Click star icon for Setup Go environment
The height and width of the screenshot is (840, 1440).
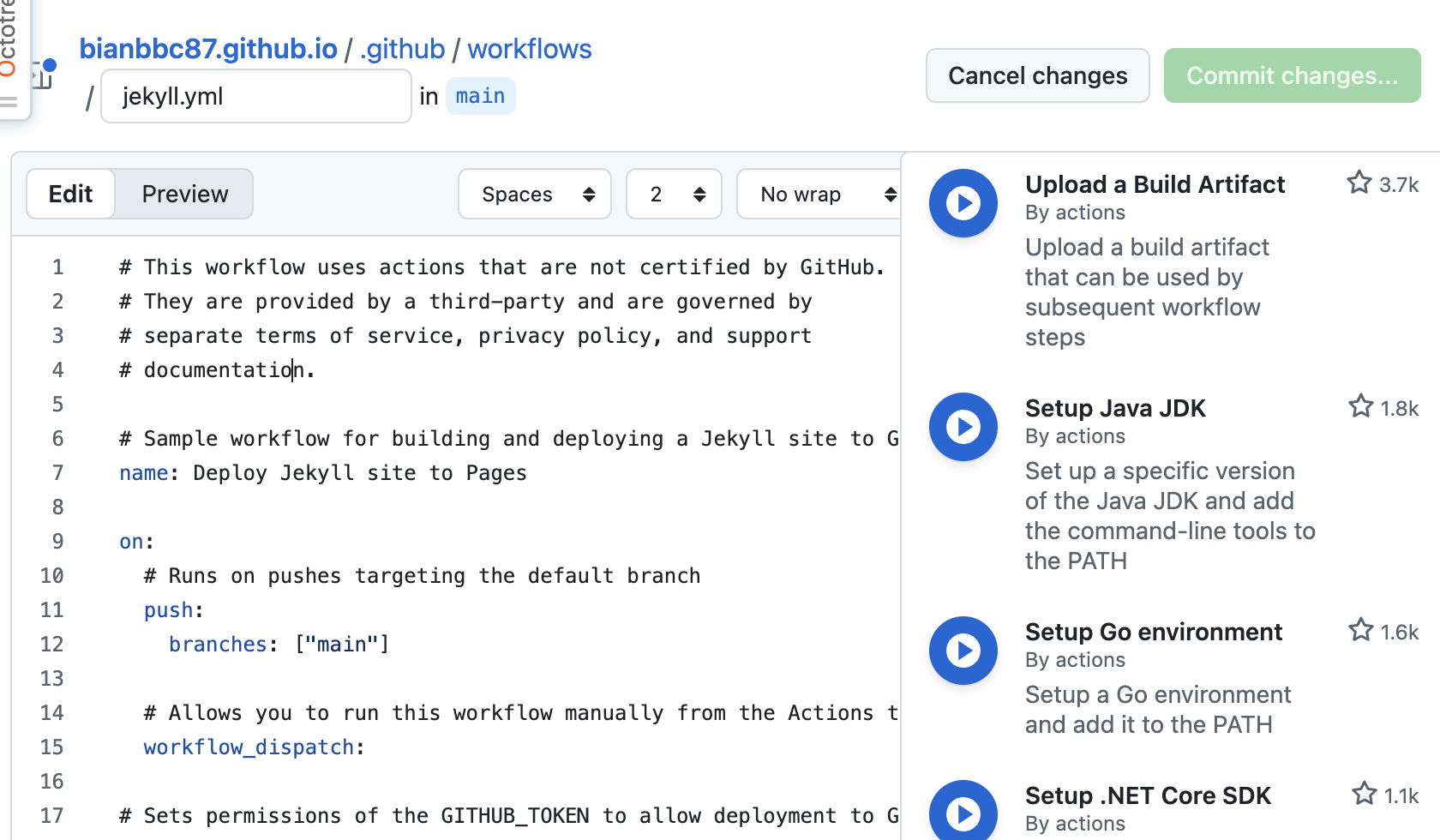pyautogui.click(x=1360, y=630)
